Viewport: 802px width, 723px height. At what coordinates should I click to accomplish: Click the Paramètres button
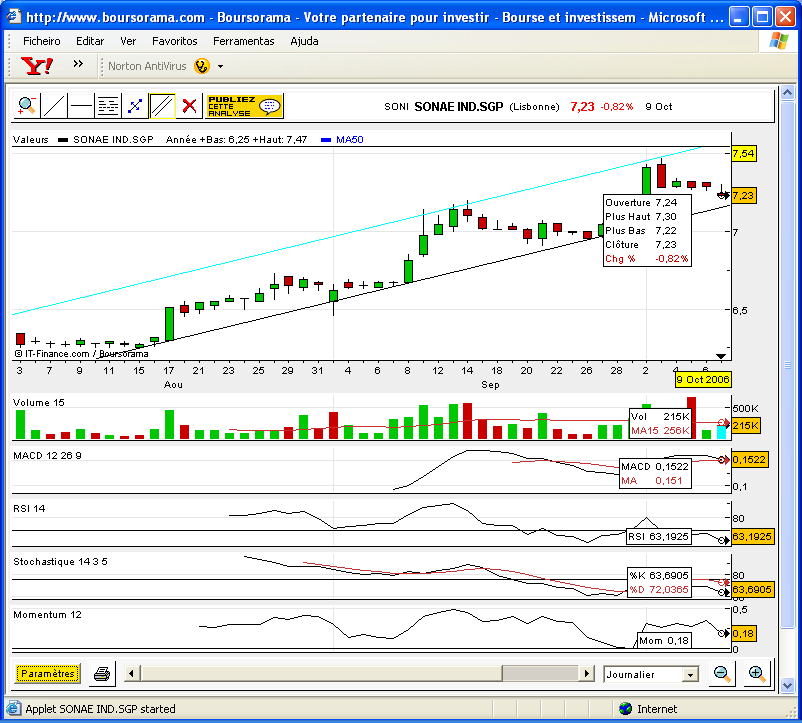click(48, 674)
